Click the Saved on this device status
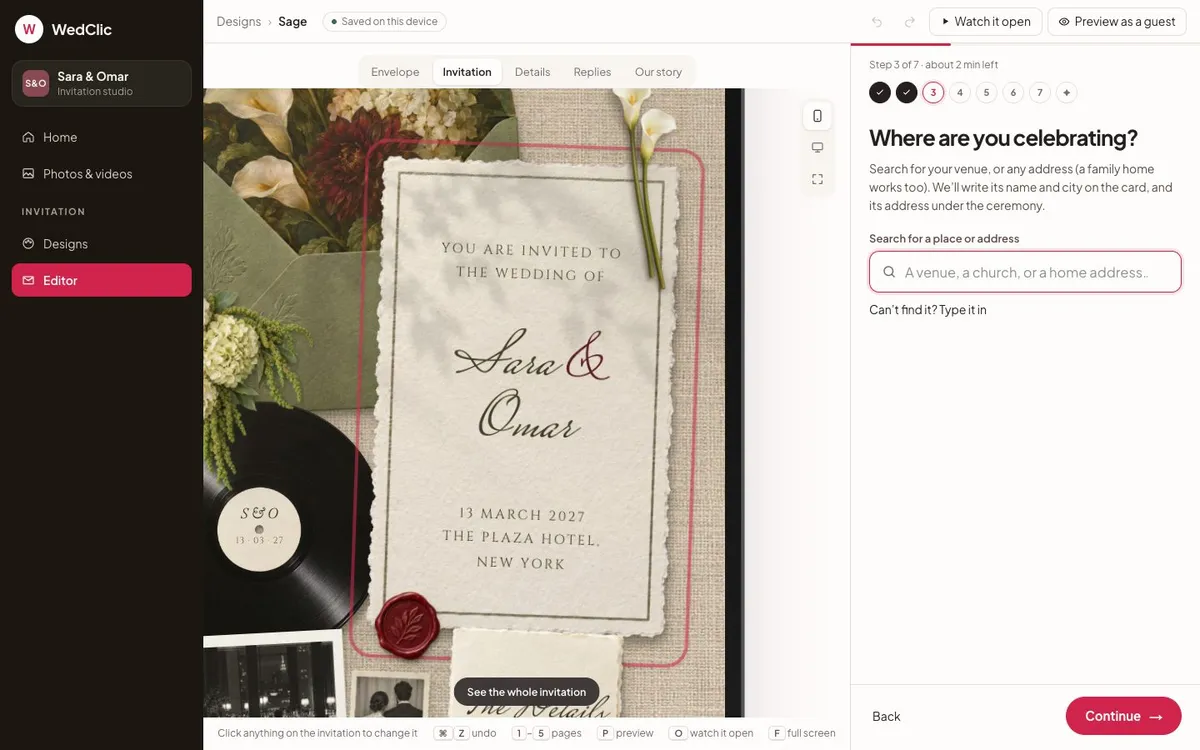Viewport: 1200px width, 750px height. click(385, 21)
